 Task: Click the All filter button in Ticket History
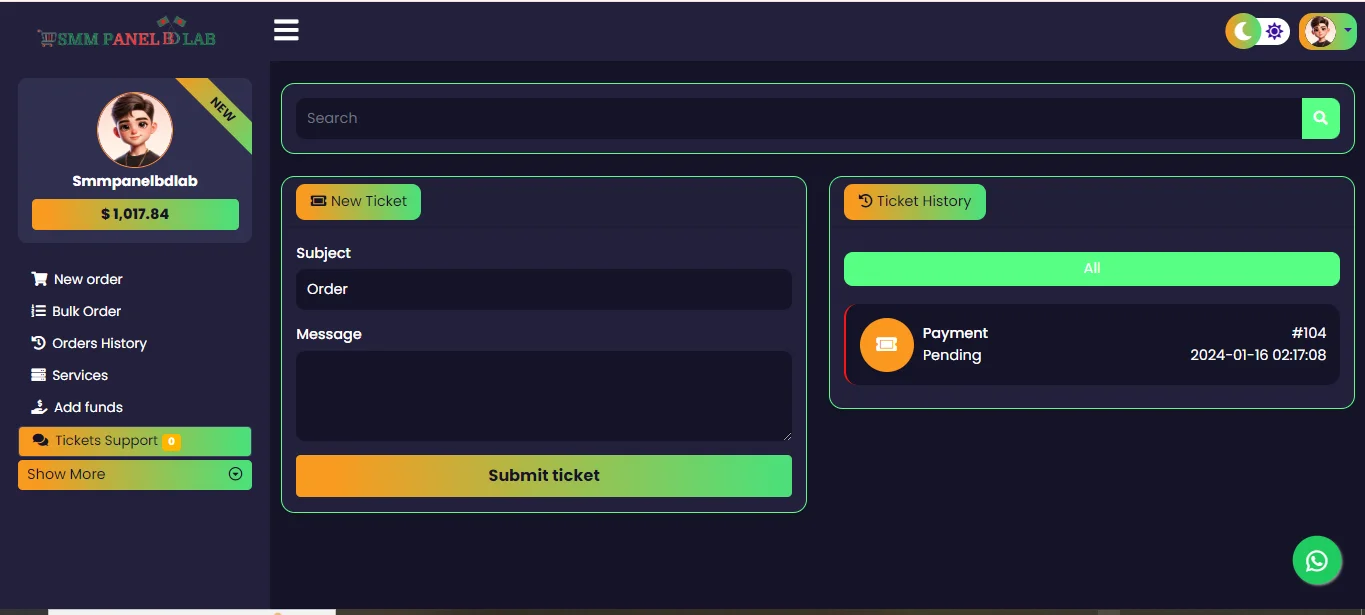(x=1091, y=268)
